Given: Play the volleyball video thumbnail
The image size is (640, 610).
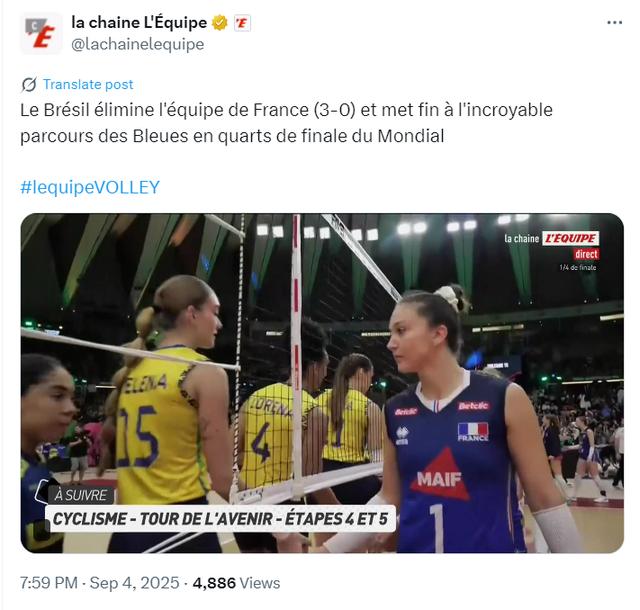Looking at the screenshot, I should pyautogui.click(x=322, y=383).
